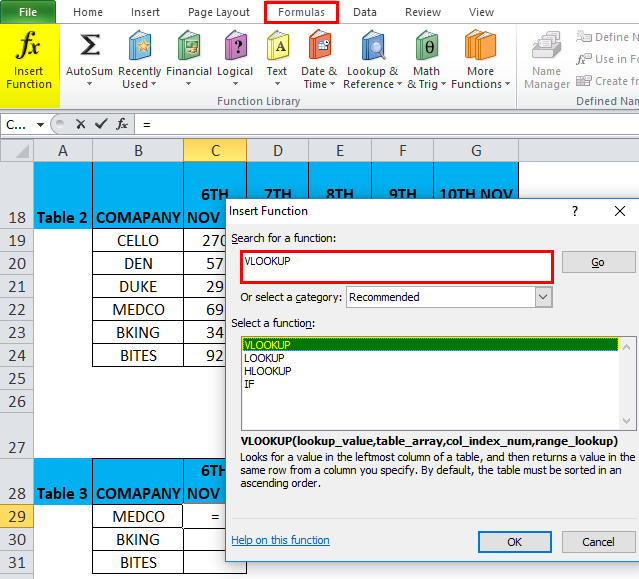Click the dialog help question mark

(x=575, y=211)
